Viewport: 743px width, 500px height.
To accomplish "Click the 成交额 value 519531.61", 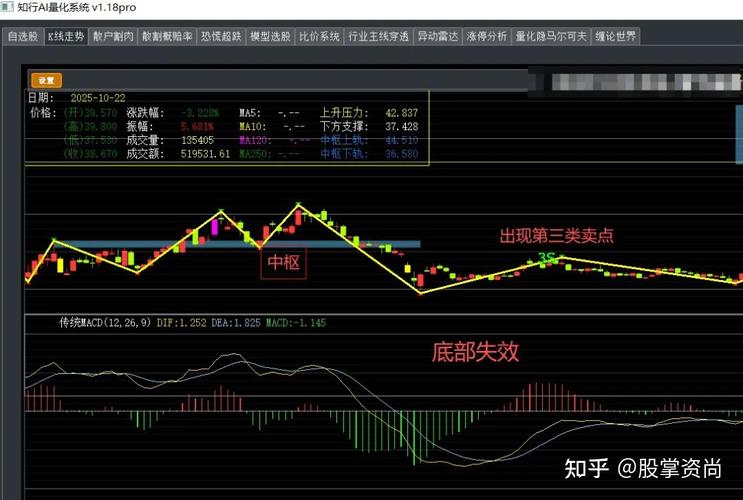I will [205, 154].
